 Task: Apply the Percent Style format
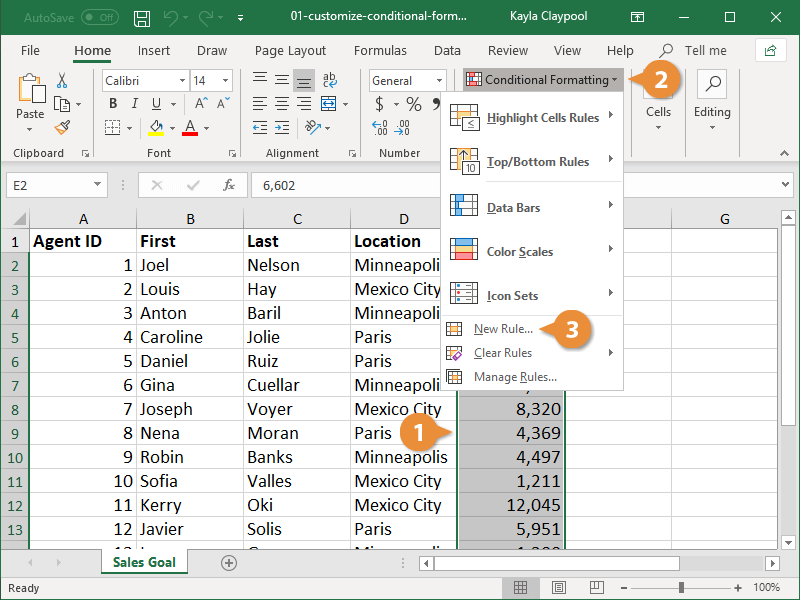[414, 103]
